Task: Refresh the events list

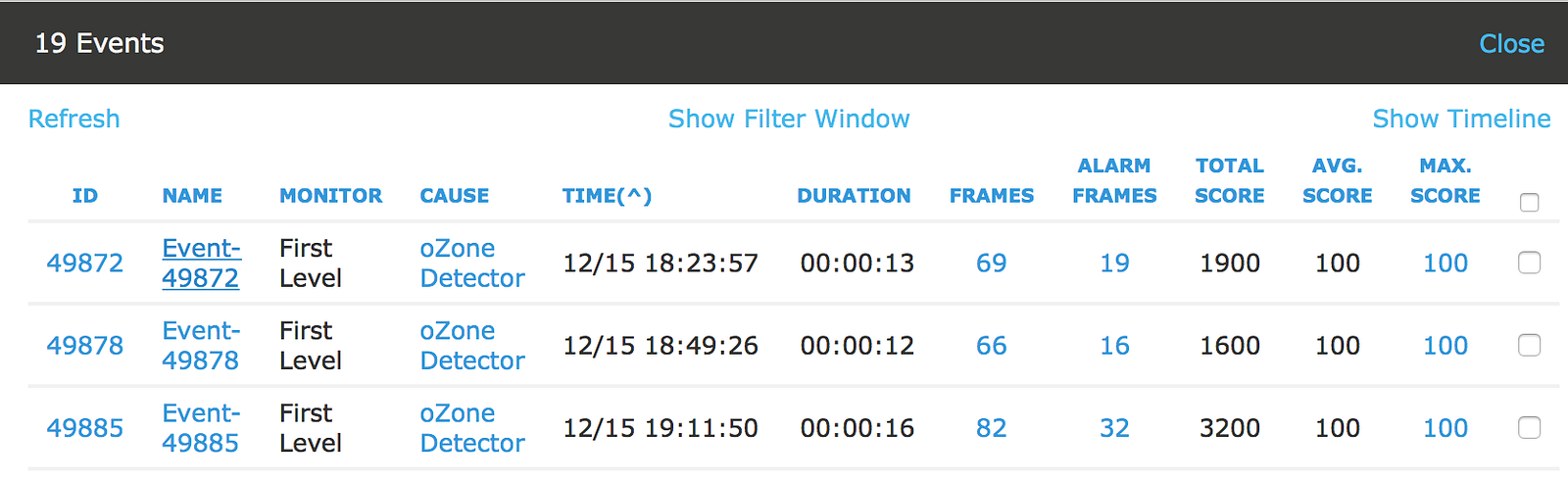Action: tap(73, 119)
